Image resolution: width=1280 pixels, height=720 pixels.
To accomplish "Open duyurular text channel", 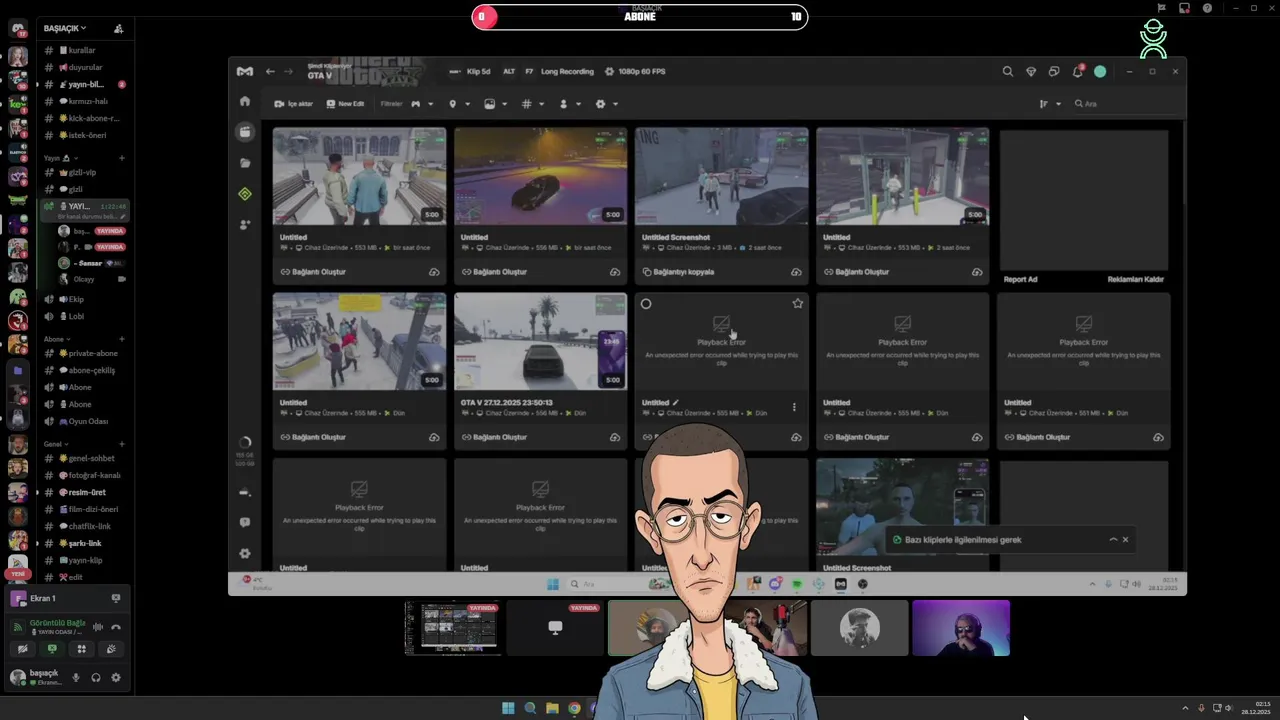I will (x=84, y=67).
